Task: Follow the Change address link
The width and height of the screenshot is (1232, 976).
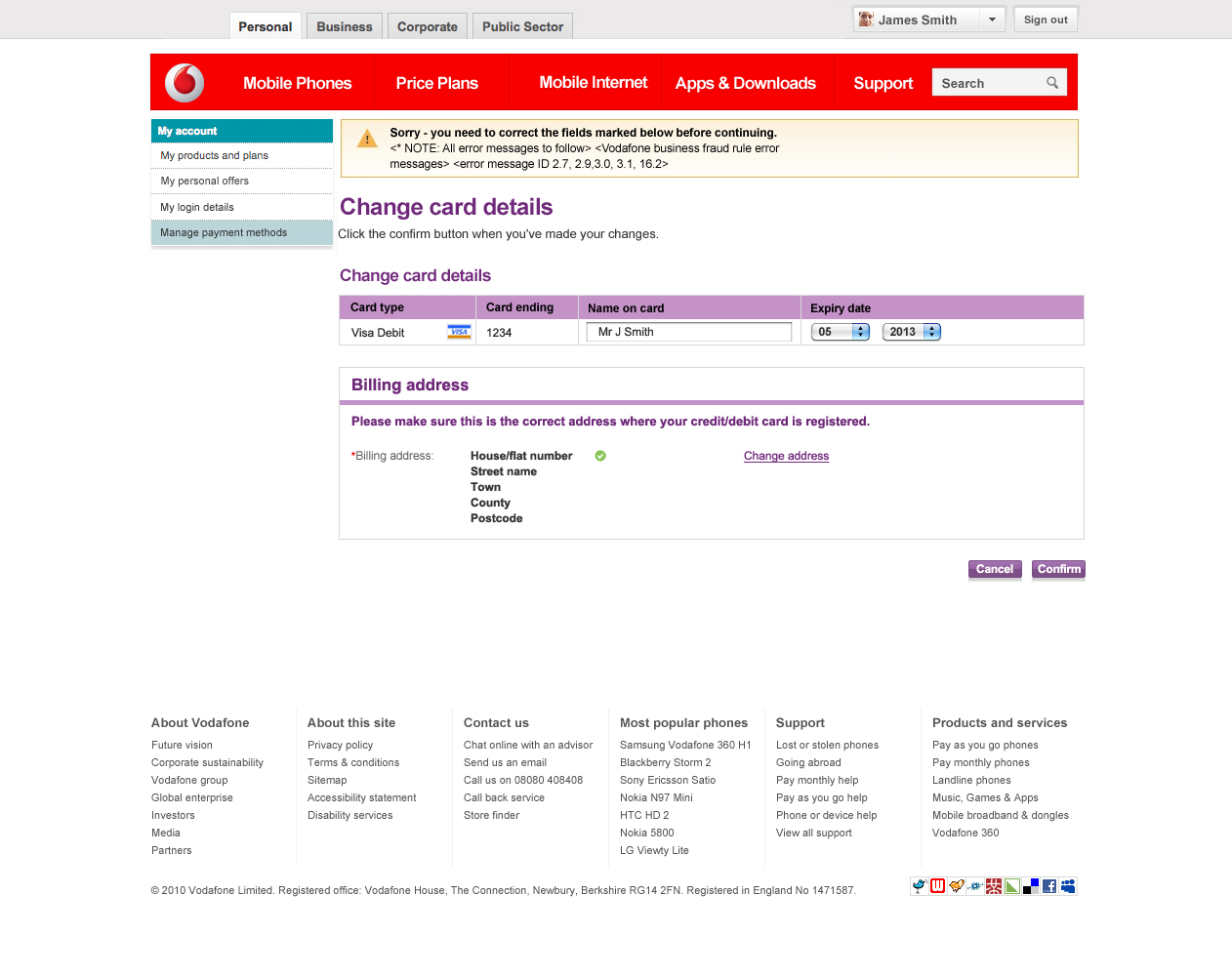Action: [786, 456]
